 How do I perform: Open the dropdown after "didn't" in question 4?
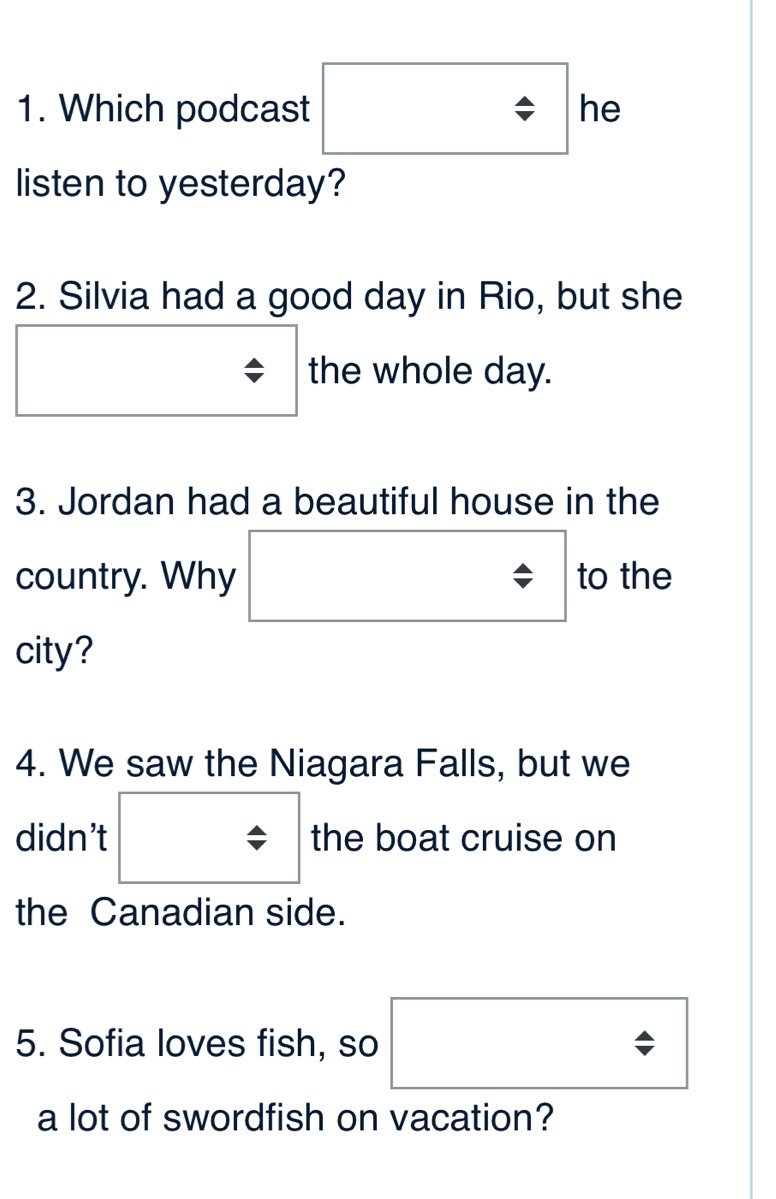click(x=209, y=838)
